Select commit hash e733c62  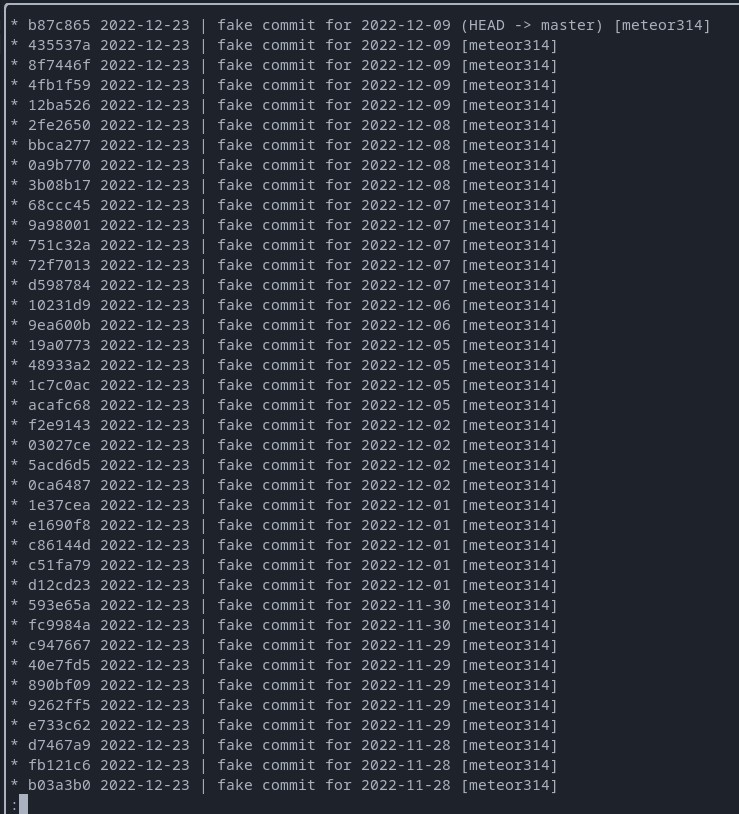click(x=59, y=725)
